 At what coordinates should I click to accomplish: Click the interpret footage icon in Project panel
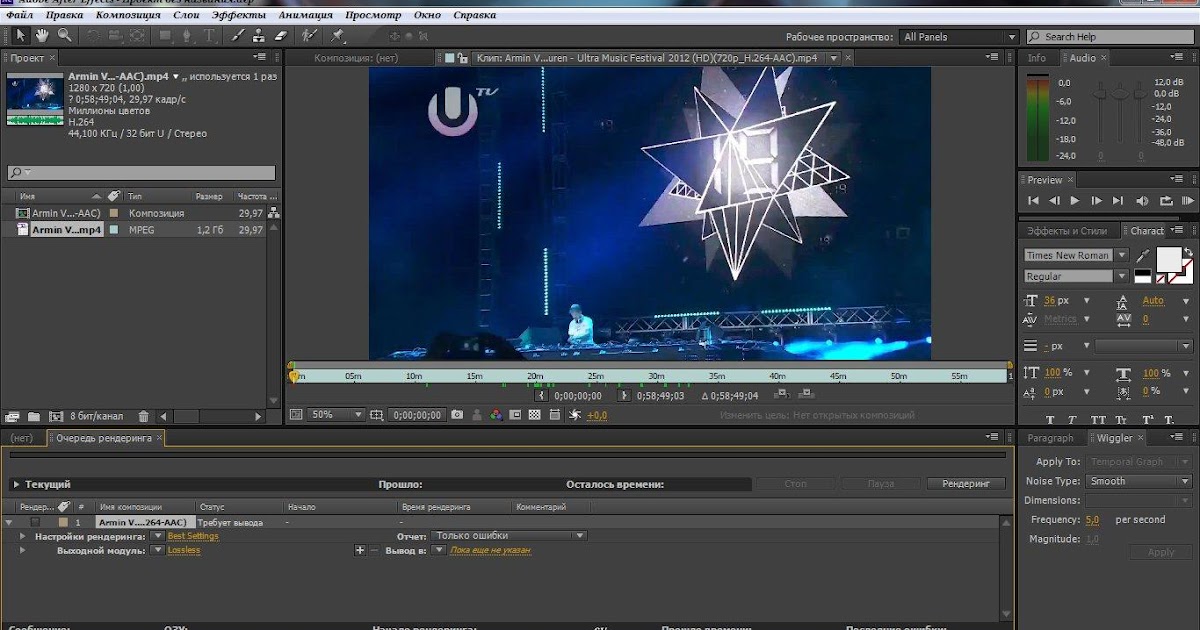(12, 416)
